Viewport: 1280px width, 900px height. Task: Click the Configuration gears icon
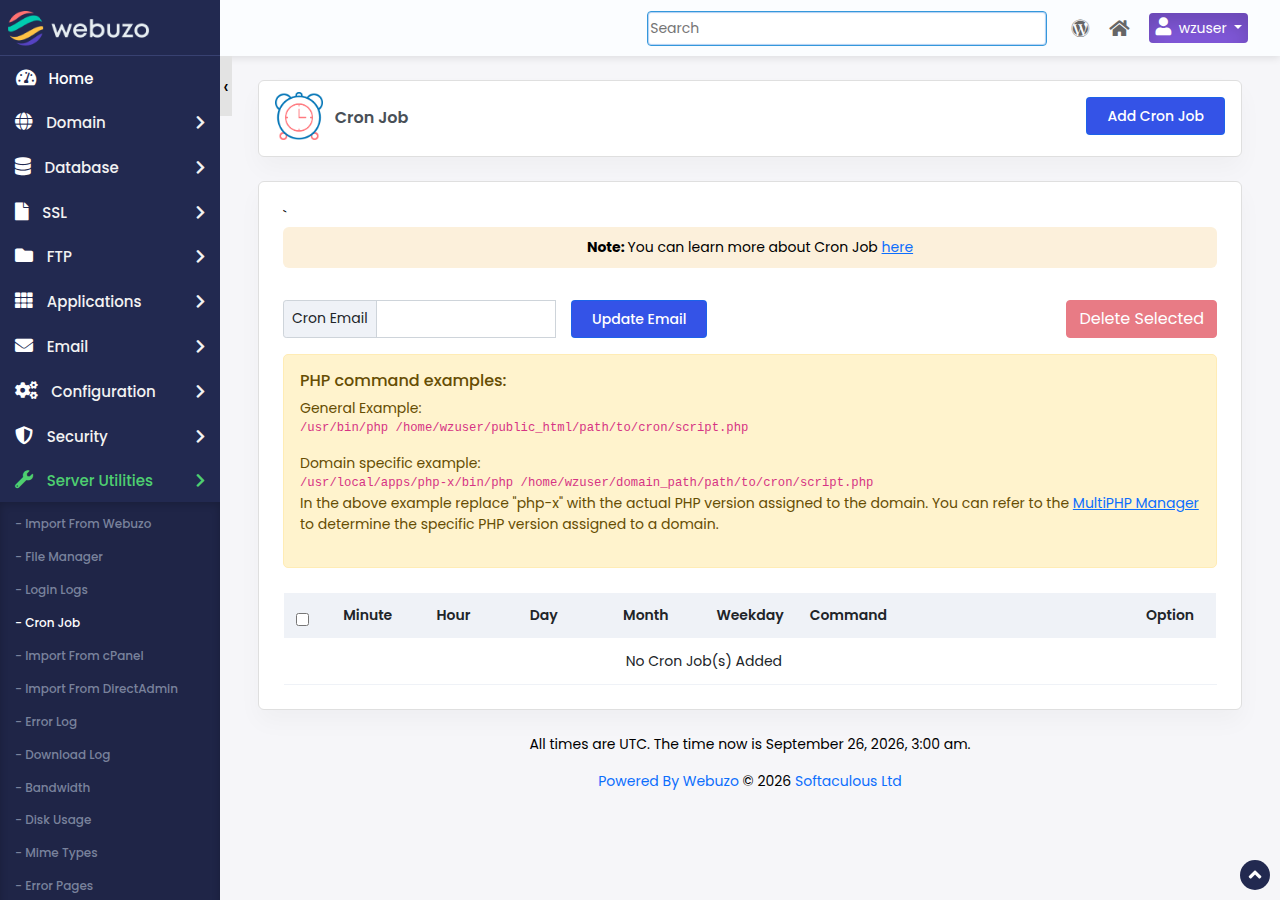coord(26,391)
